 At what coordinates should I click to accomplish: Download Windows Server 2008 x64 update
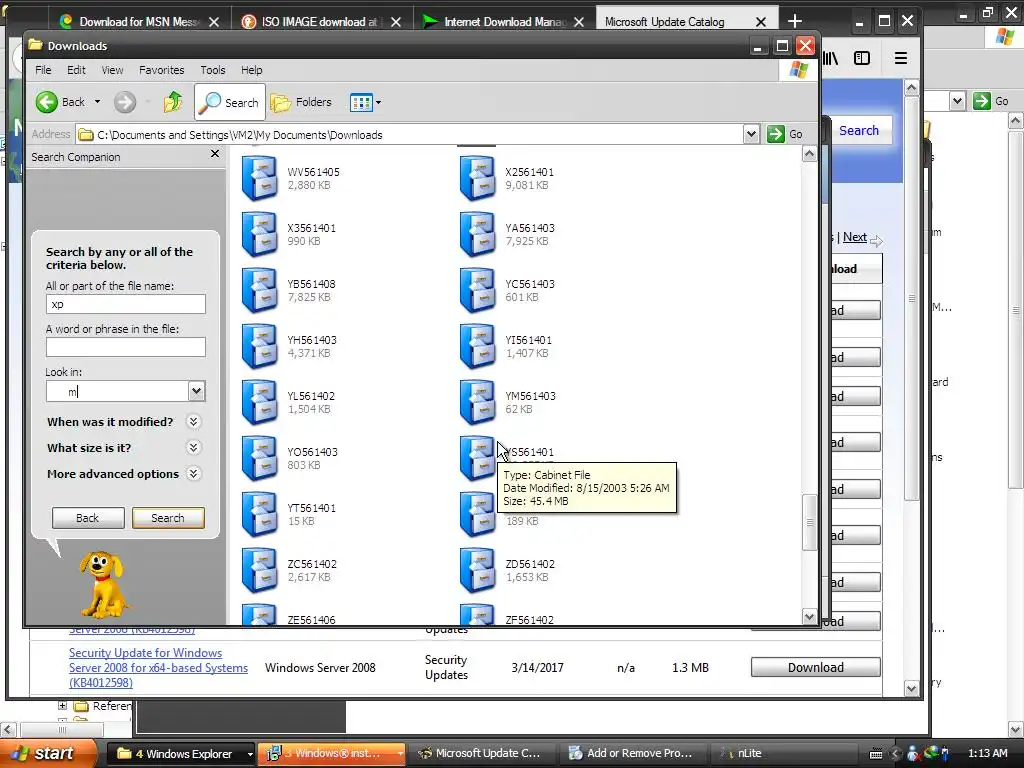tap(816, 667)
